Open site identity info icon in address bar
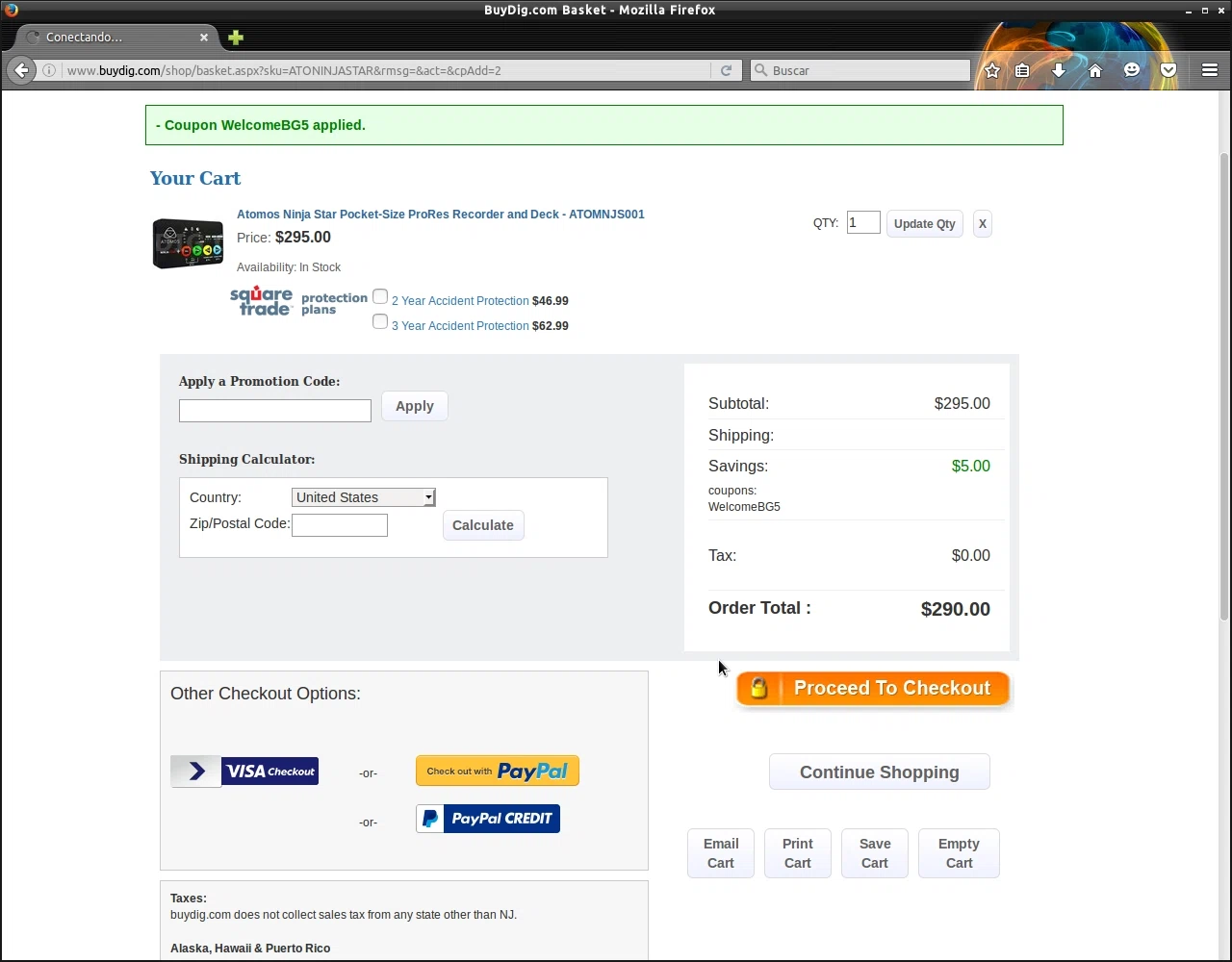The image size is (1232, 962). click(49, 70)
